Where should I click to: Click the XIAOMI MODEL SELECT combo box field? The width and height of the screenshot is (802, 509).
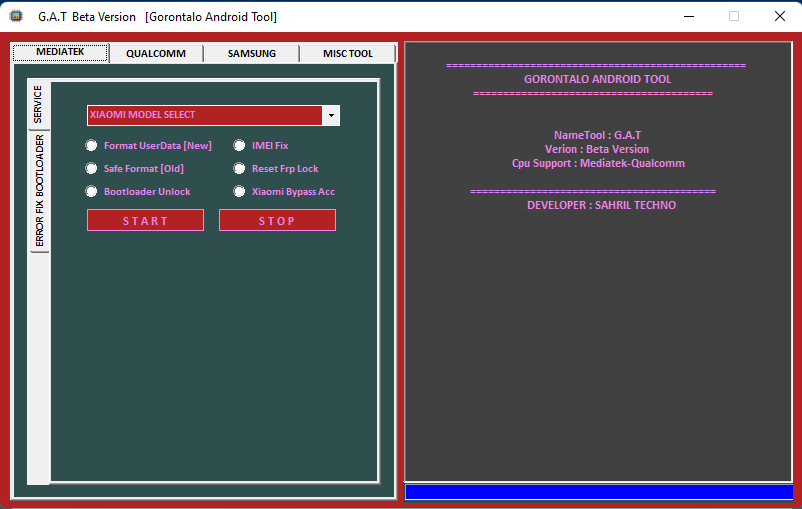click(x=213, y=116)
